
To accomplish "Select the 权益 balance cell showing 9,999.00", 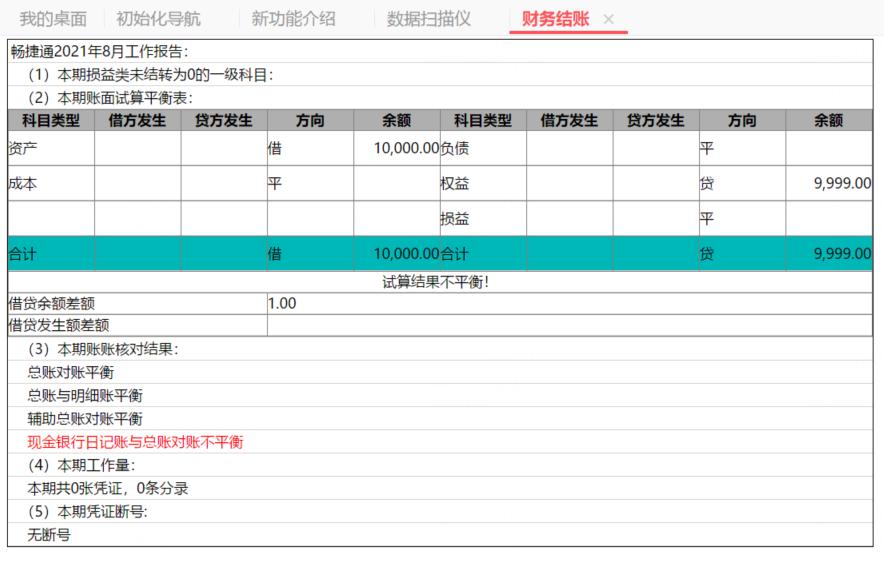I will (x=829, y=183).
